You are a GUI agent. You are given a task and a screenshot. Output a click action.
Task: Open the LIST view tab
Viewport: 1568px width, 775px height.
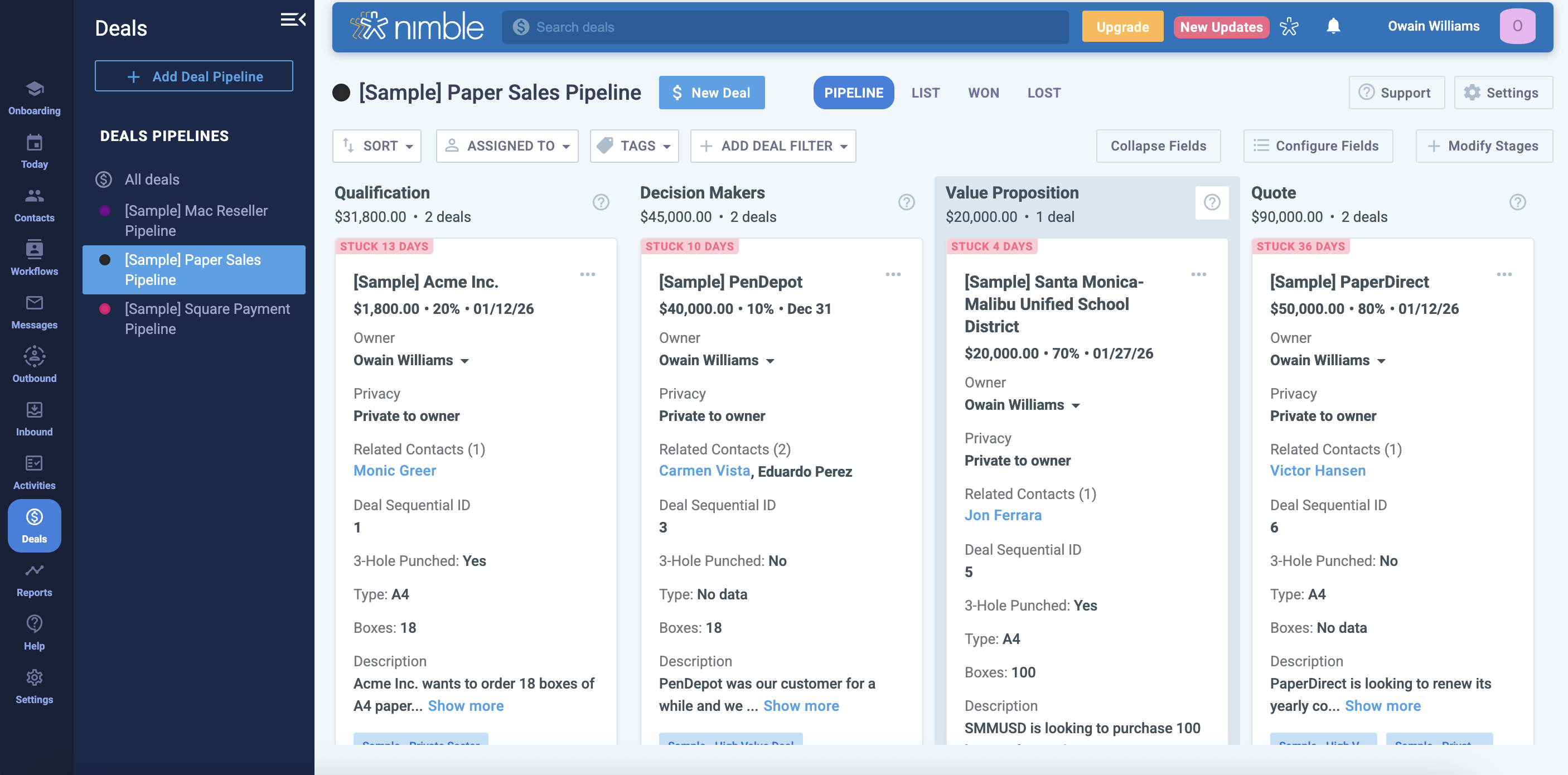tap(926, 93)
